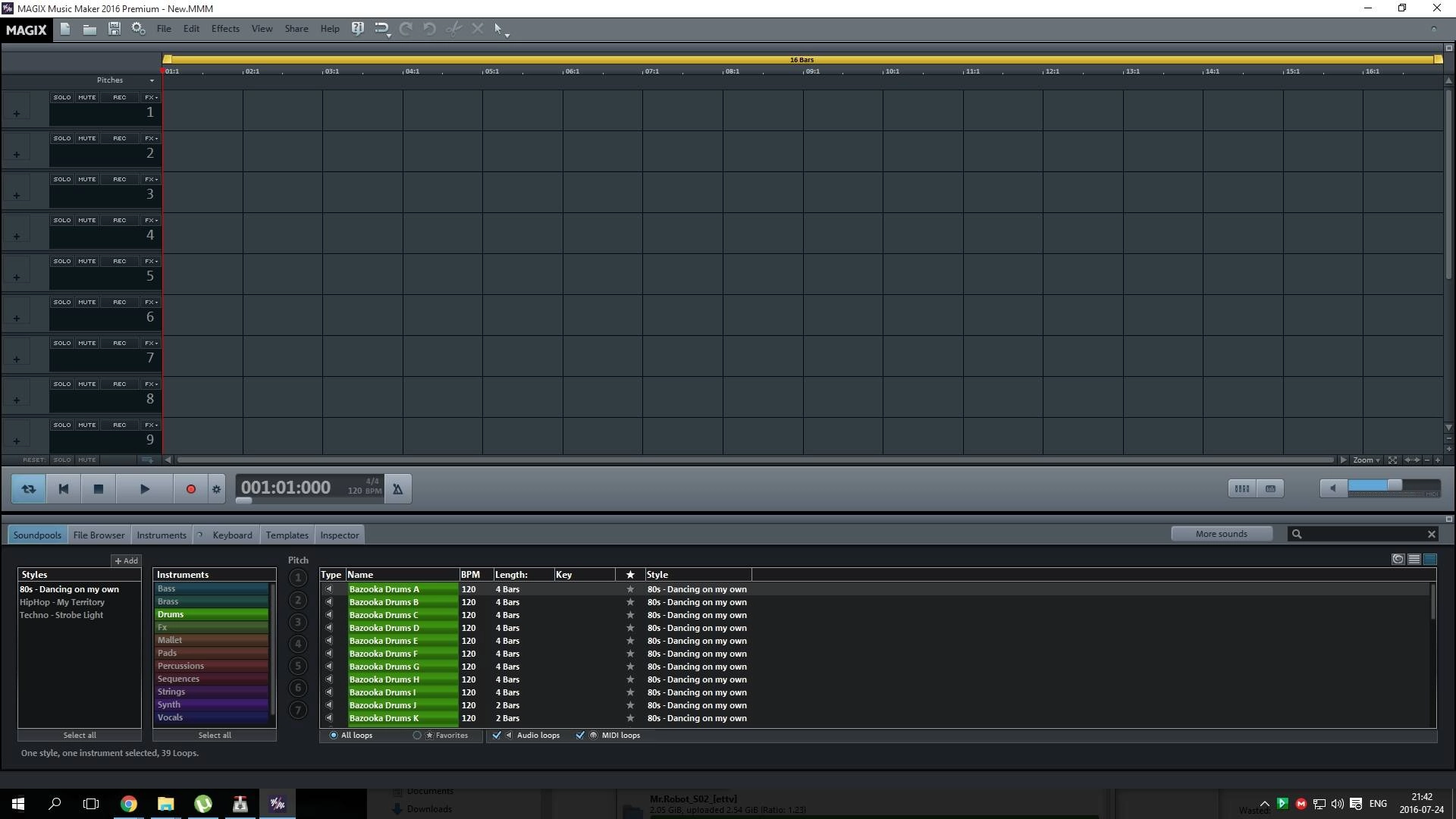The height and width of the screenshot is (819, 1456).
Task: Mute track 2
Action: 87,139
